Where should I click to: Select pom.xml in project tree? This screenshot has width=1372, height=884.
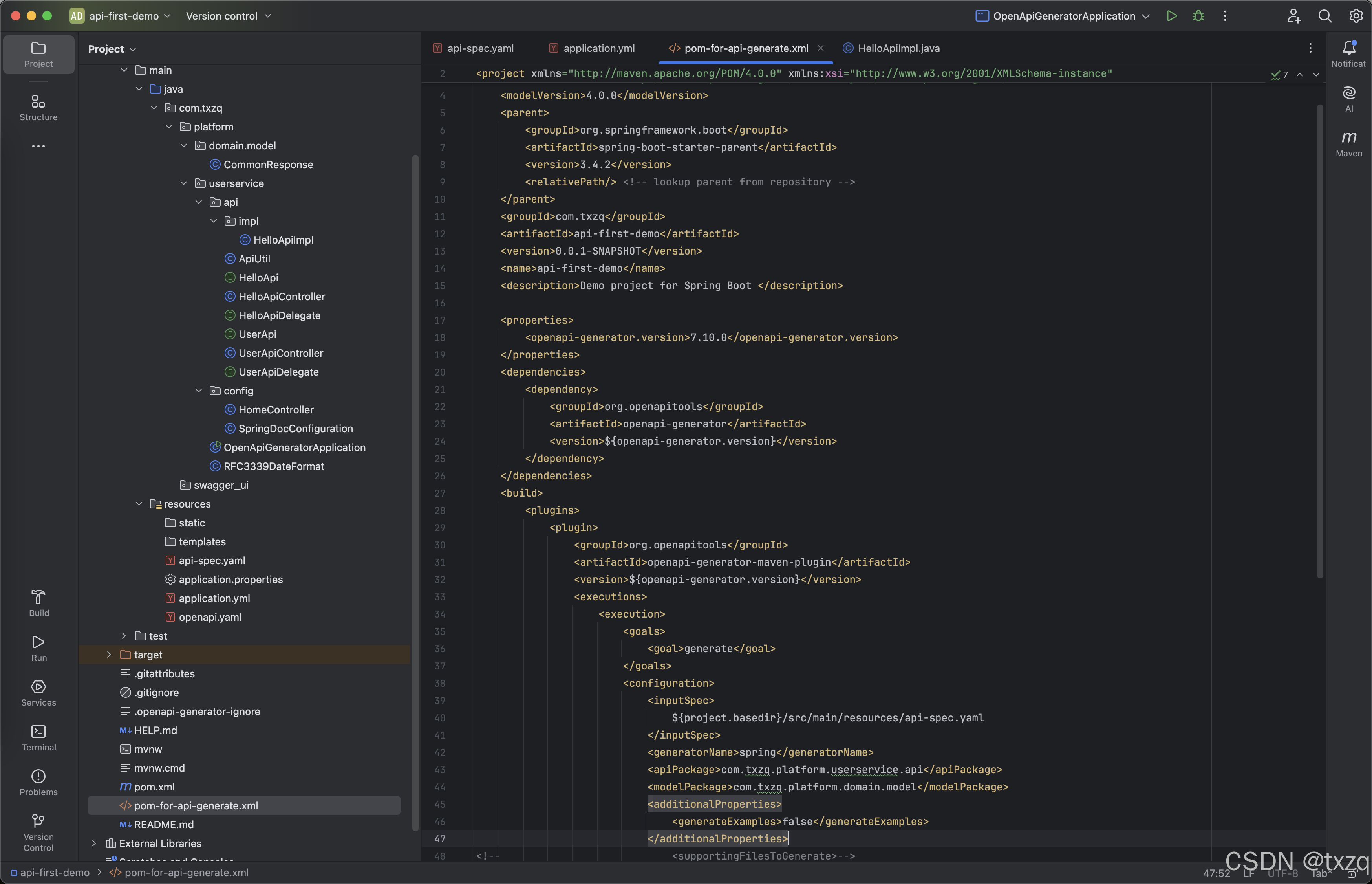(154, 787)
